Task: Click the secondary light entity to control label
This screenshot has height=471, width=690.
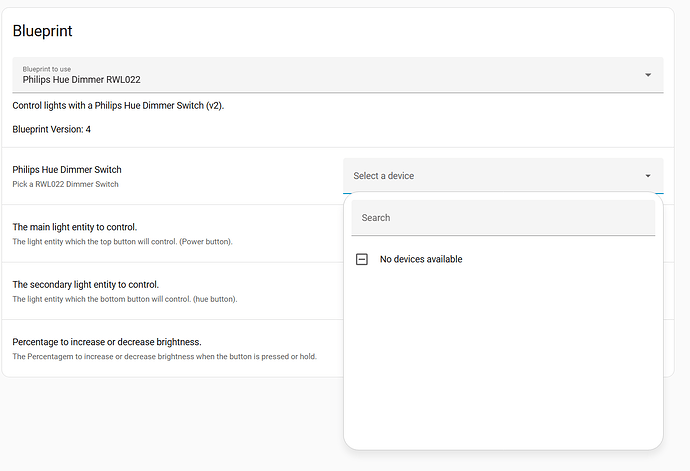Action: tap(86, 284)
